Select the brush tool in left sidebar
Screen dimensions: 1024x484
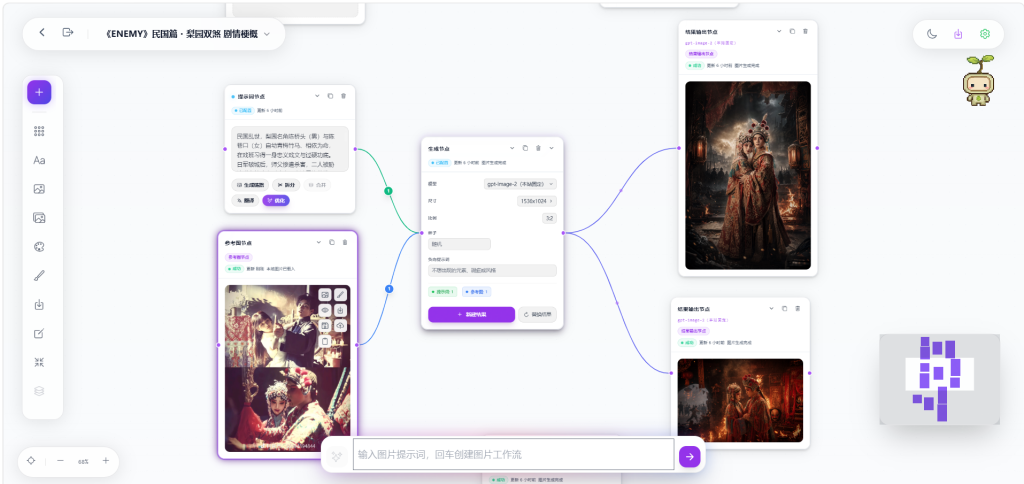(x=39, y=276)
